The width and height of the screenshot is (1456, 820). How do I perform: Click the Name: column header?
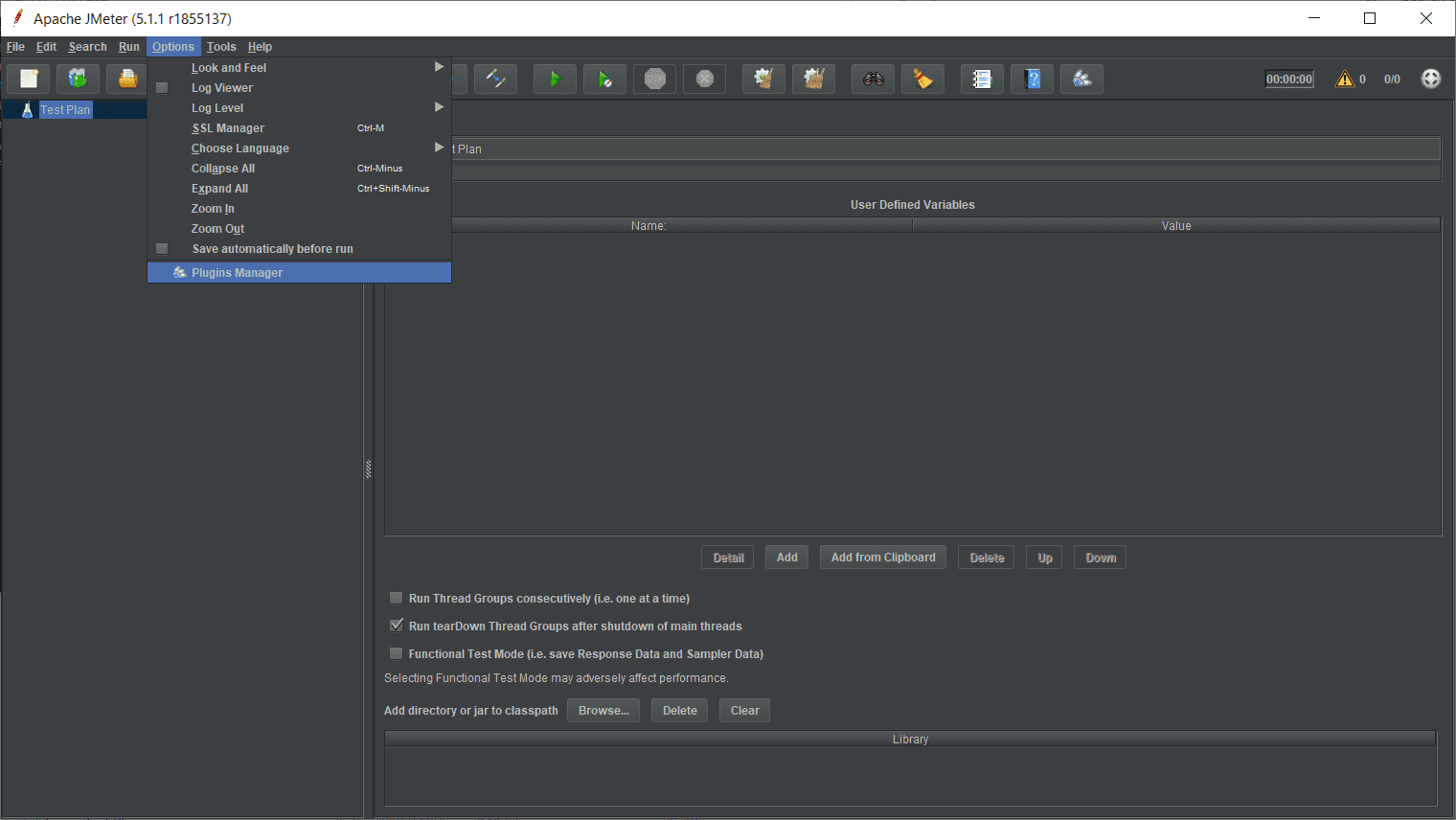pos(648,226)
